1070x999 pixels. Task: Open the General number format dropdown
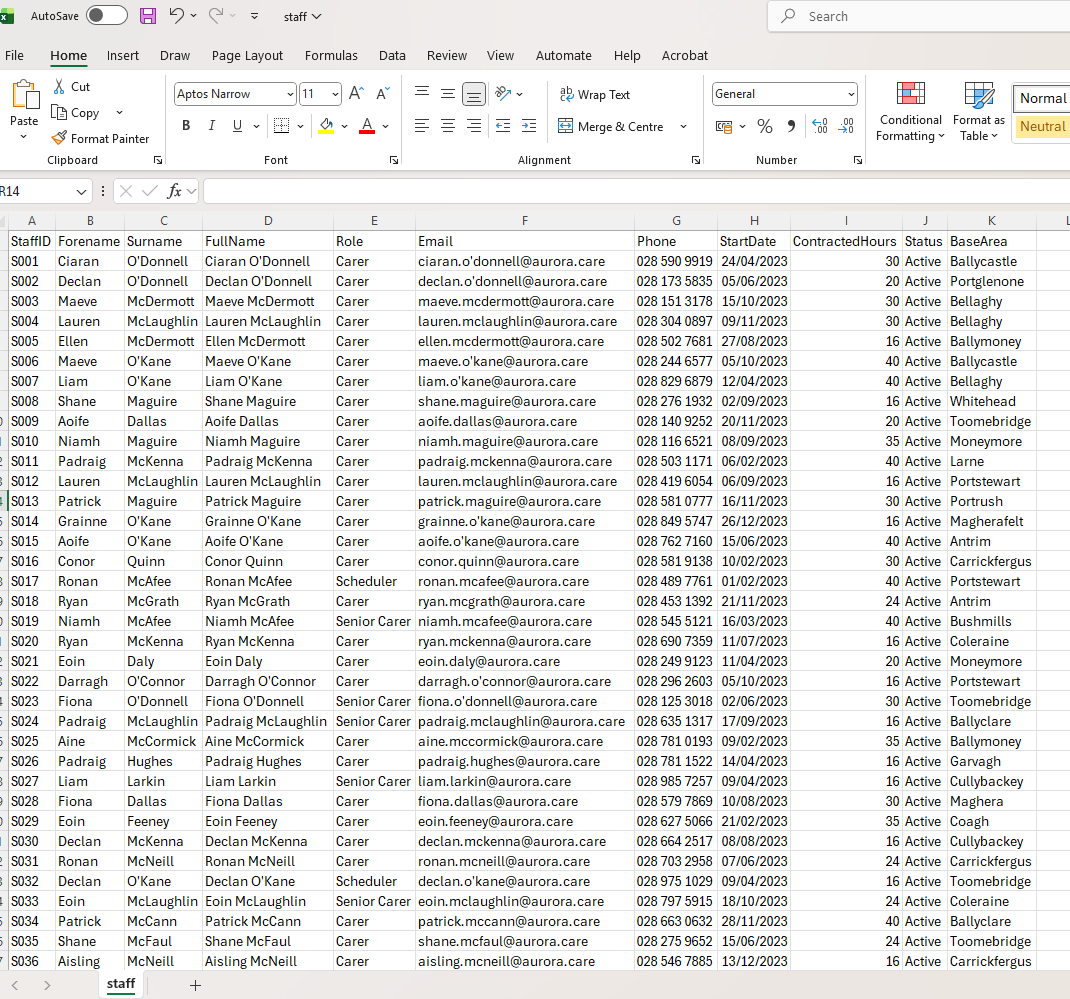[x=784, y=93]
